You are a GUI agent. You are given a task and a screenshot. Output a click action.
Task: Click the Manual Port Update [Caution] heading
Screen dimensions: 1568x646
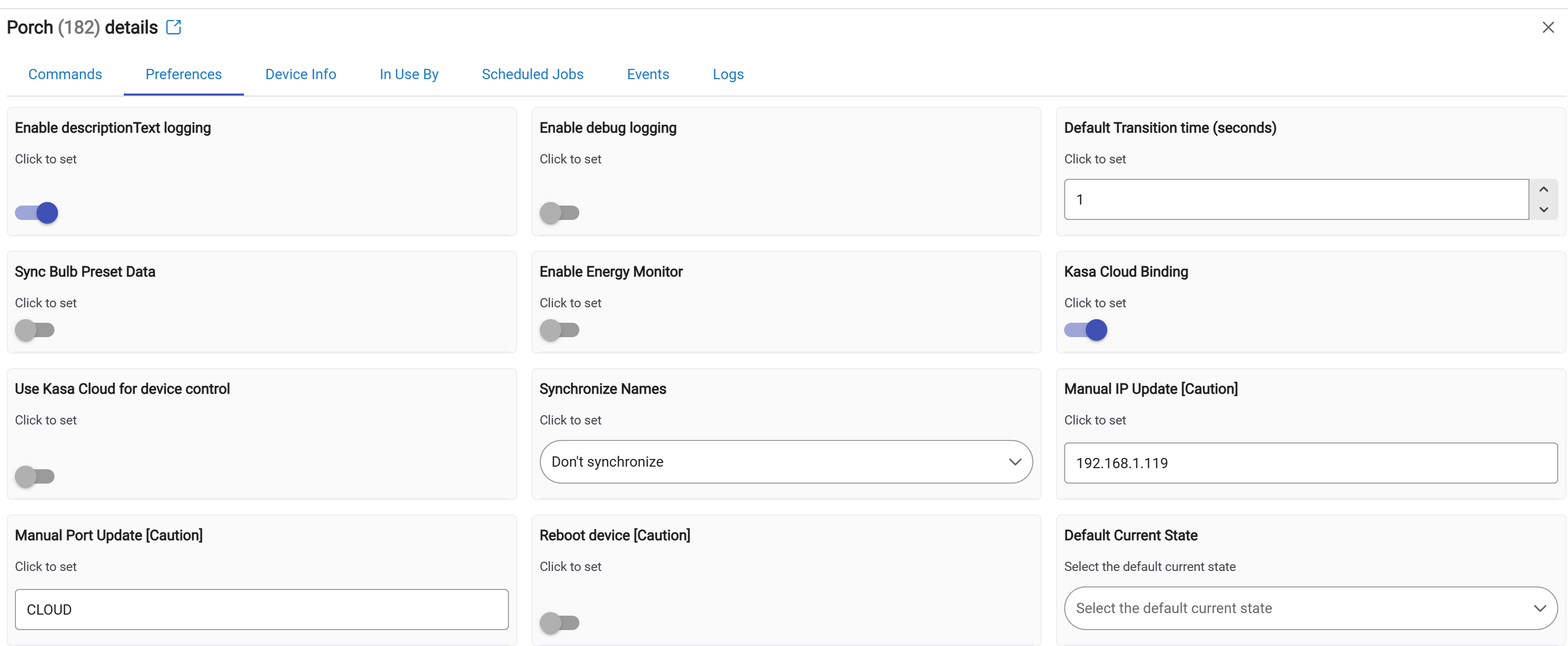point(108,535)
